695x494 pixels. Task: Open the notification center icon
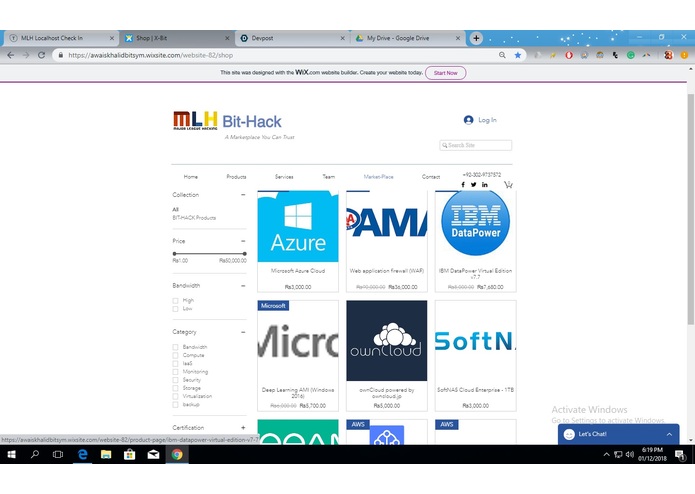tap(680, 455)
